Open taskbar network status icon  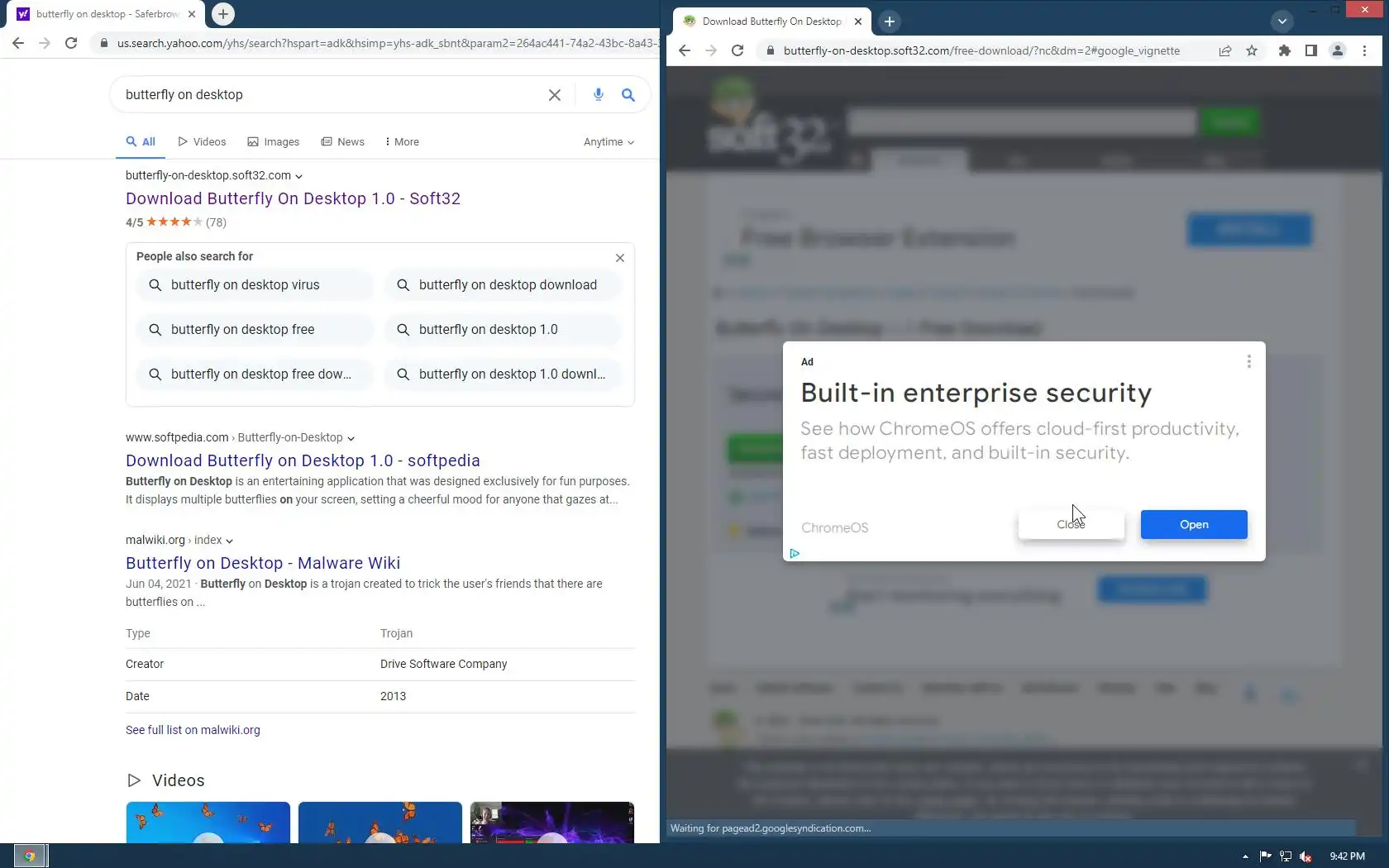[x=1286, y=856]
